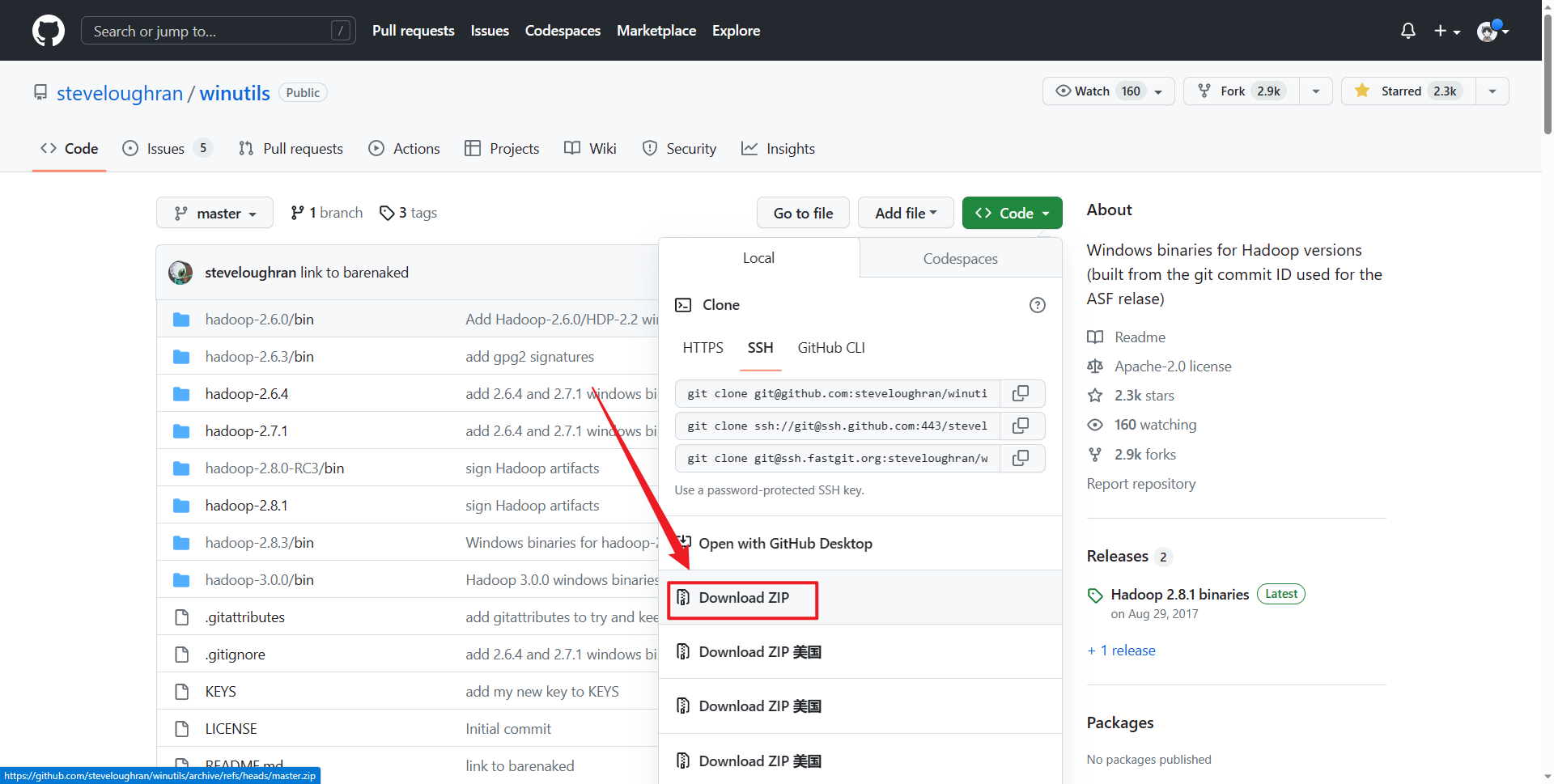The image size is (1554, 784).
Task: Open the Readme link in About
Action: 1140,337
